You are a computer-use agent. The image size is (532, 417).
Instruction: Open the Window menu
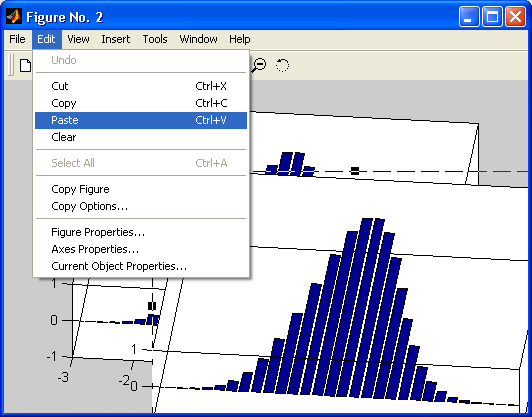(198, 39)
